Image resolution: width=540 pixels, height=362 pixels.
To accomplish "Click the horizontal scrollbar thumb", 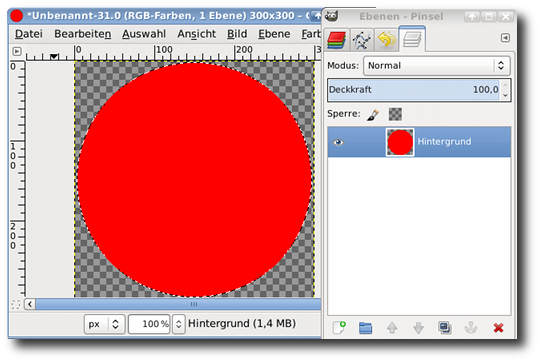I will point(178,304).
